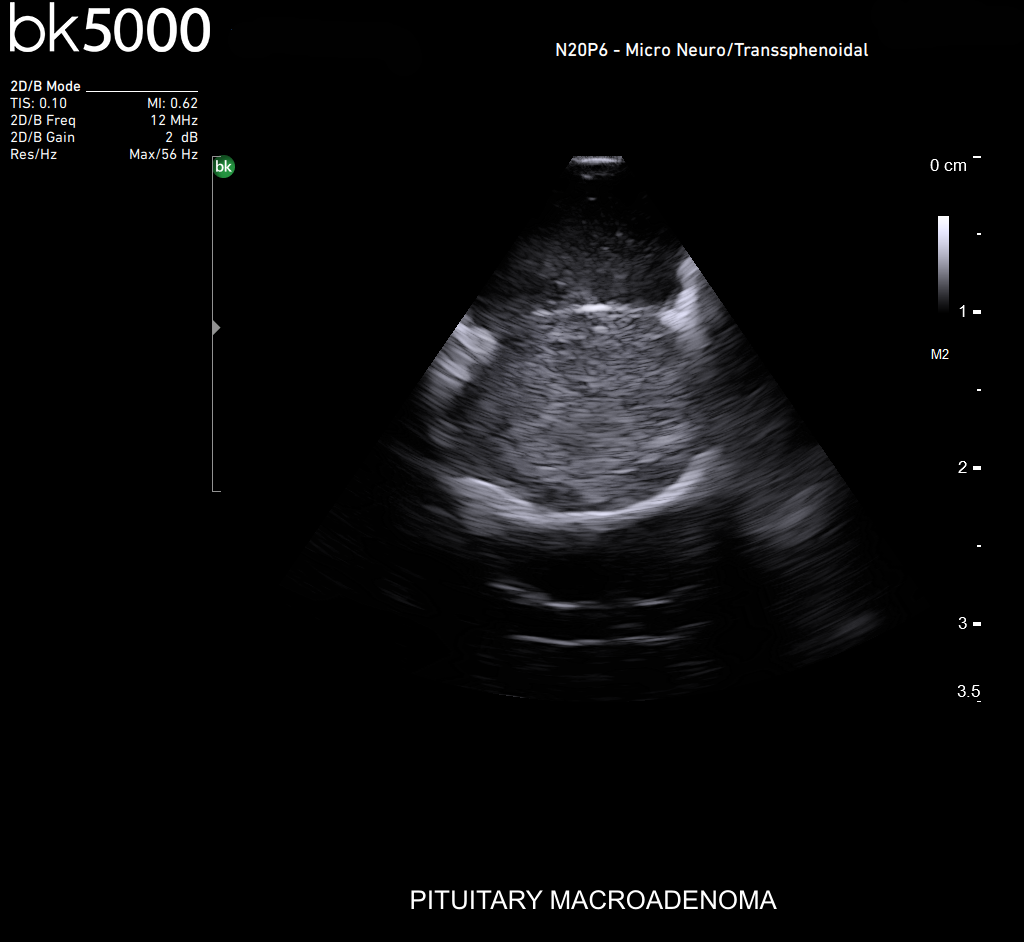Click the bk5000 logo

click(x=110, y=30)
